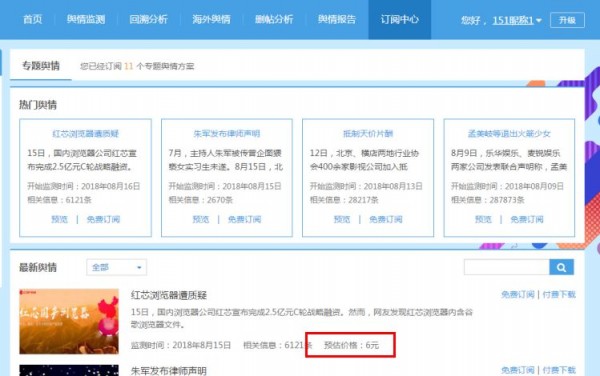Open the 红芯浏览器遭质疑 list thumbnail image

pyautogui.click(x=69, y=321)
